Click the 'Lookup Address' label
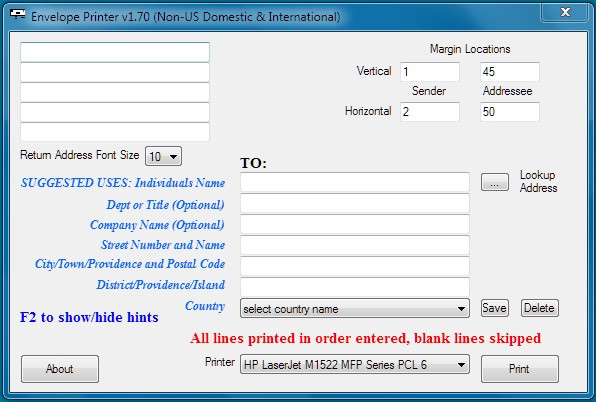This screenshot has height=402, width=596. tap(538, 182)
